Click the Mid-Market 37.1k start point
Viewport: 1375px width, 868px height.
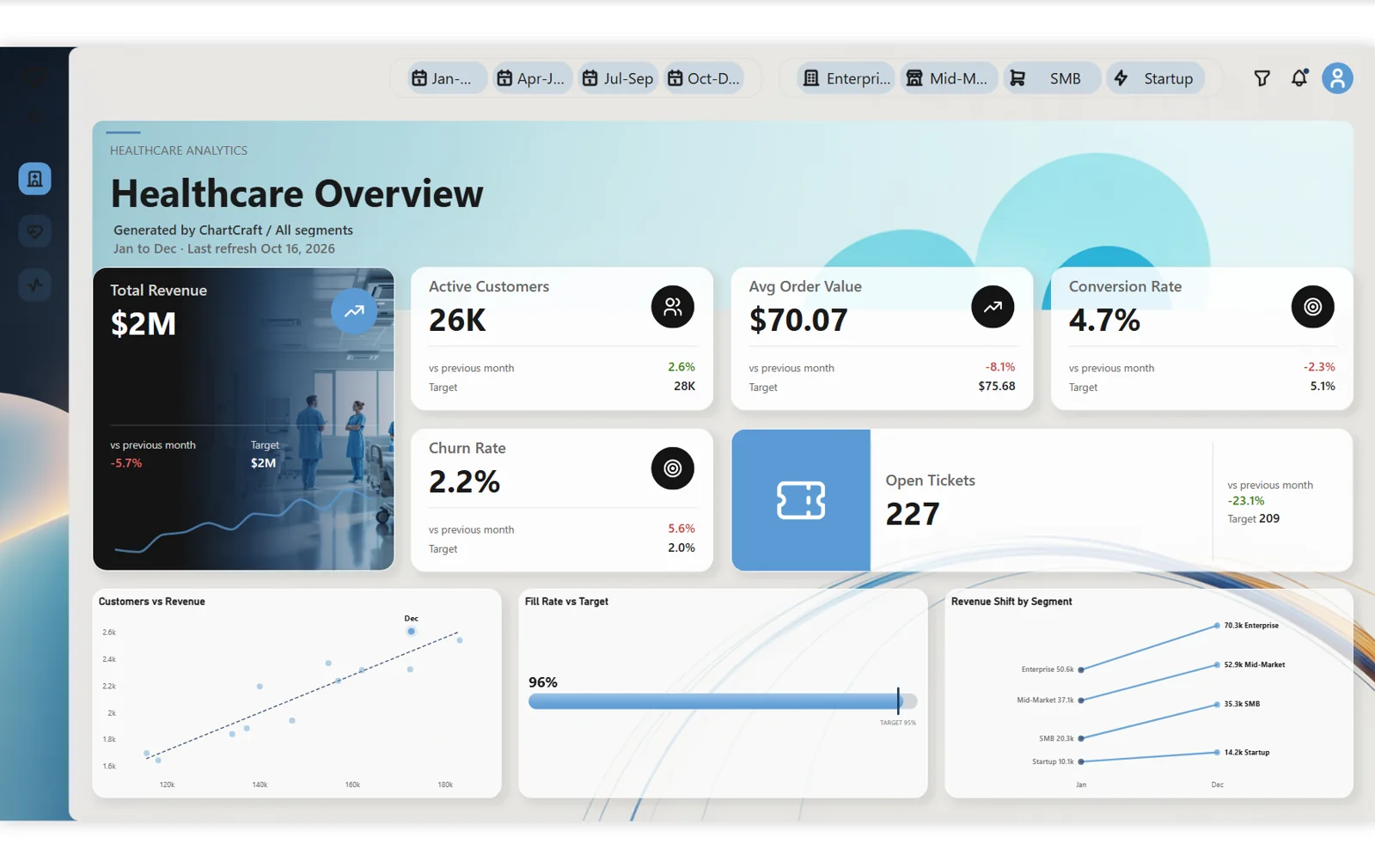point(1081,700)
